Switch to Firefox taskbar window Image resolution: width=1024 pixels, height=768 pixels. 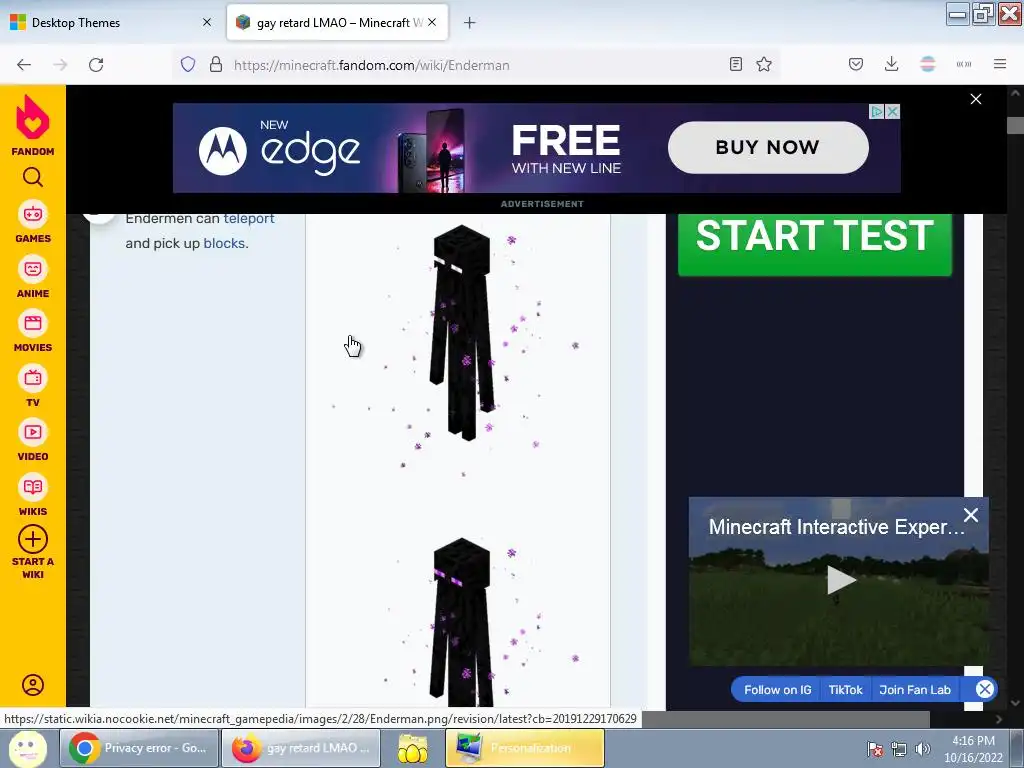click(300, 748)
